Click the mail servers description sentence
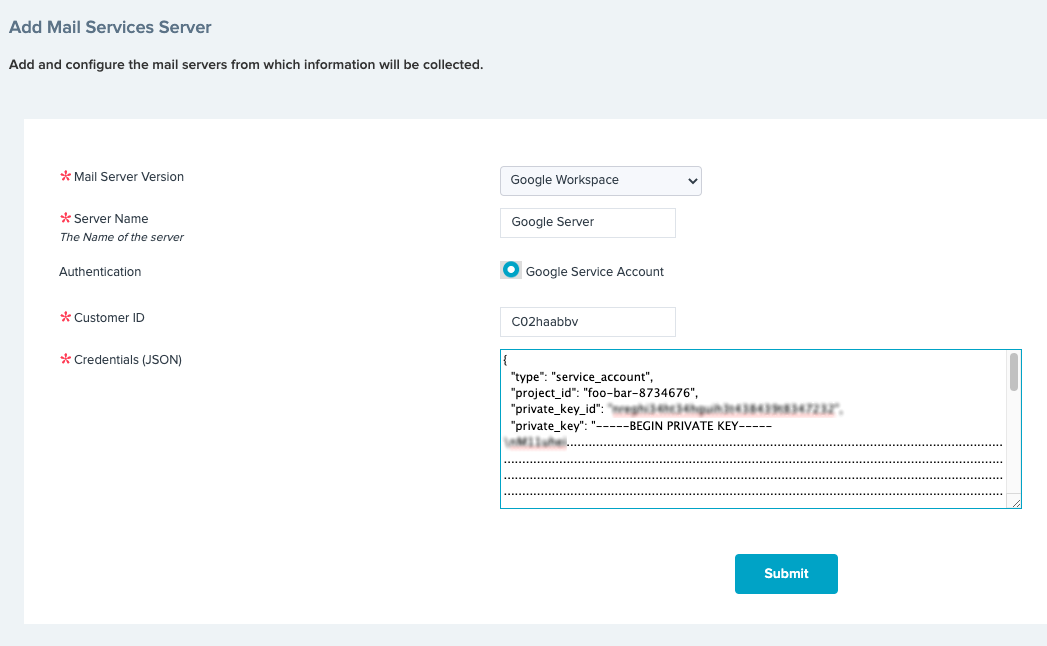Viewport: 1047px width, 646px height. pos(246,65)
